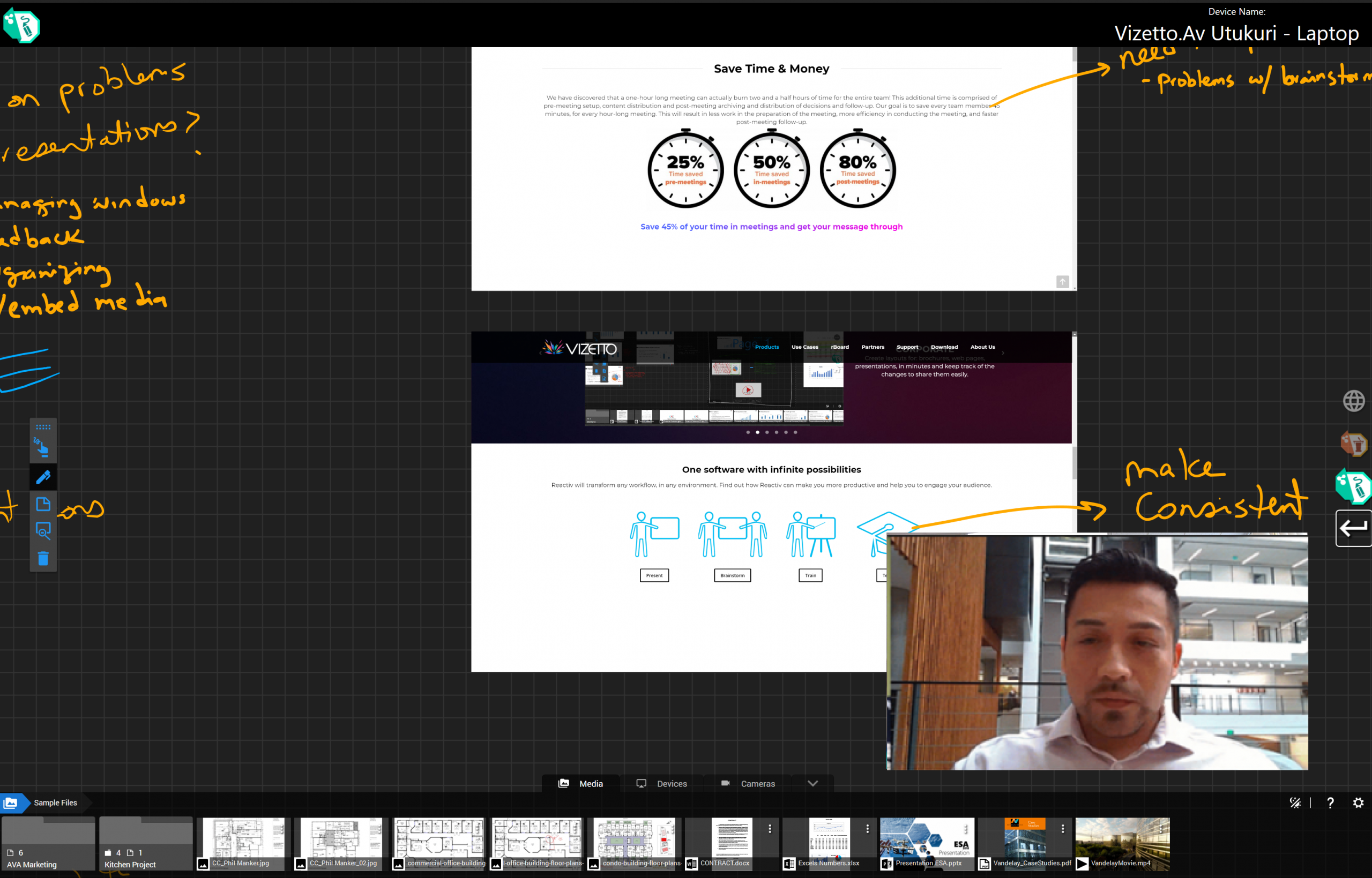Click the scroll-to-top arrow on Save Time page

[1062, 282]
